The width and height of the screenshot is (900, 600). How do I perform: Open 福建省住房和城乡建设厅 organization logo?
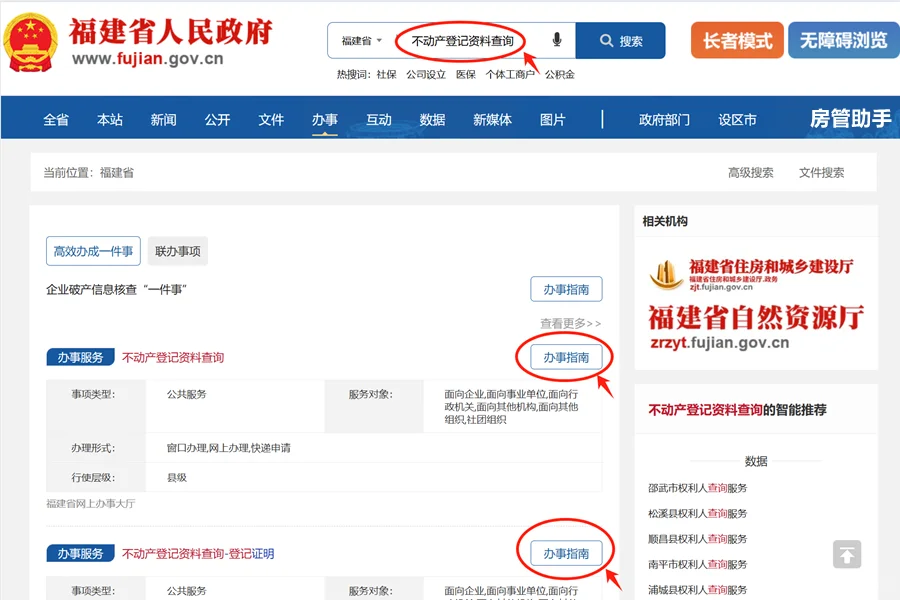[752, 274]
